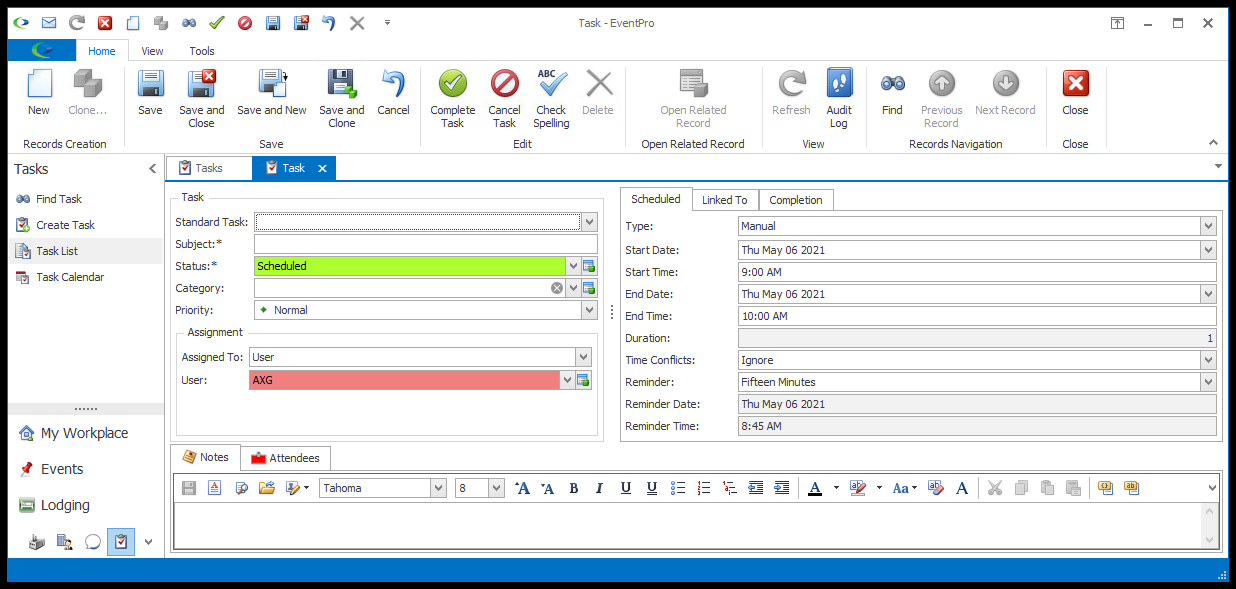This screenshot has width=1236, height=589.
Task: Expand the Assigned To dropdown
Action: click(x=584, y=357)
